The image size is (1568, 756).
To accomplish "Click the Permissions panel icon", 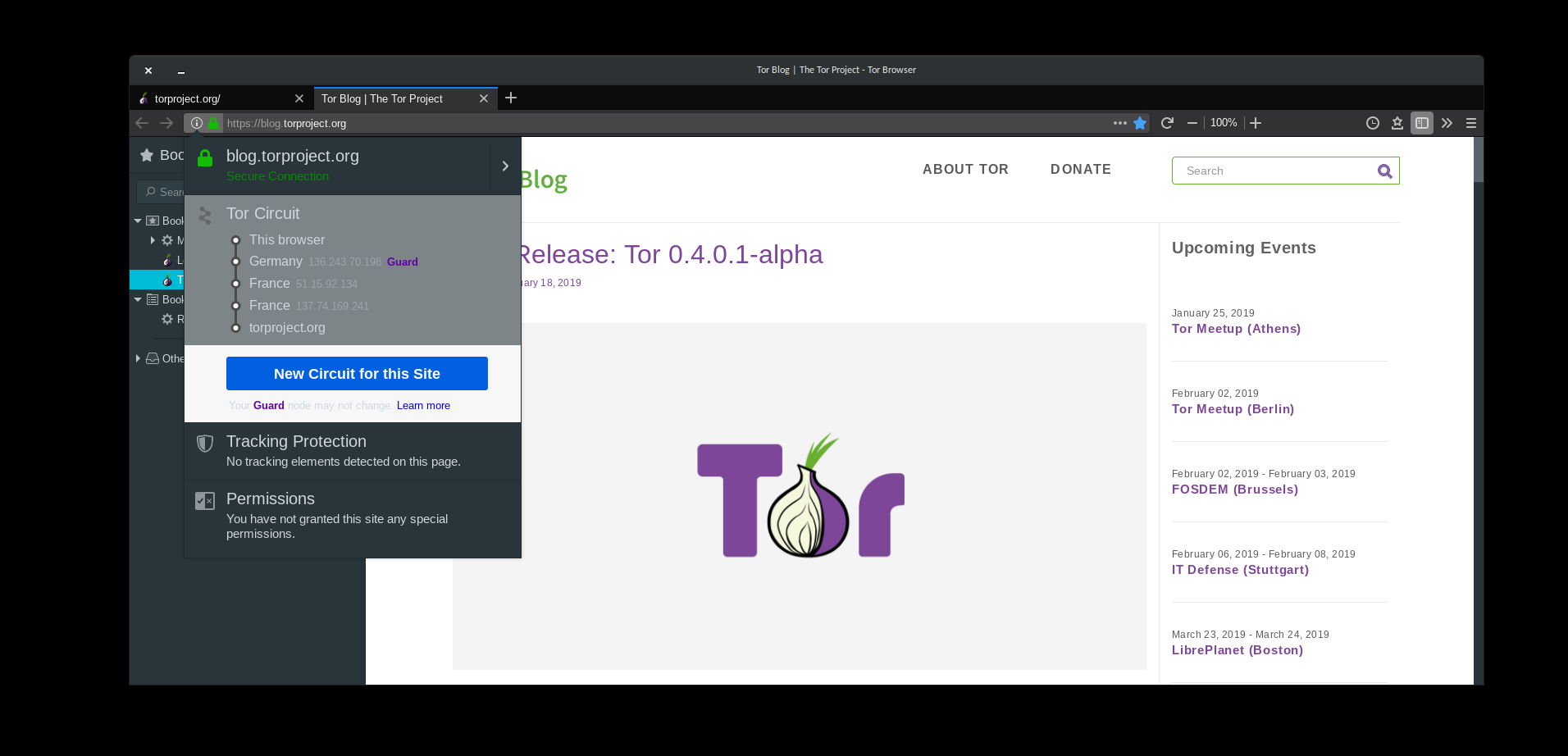I will pos(205,500).
